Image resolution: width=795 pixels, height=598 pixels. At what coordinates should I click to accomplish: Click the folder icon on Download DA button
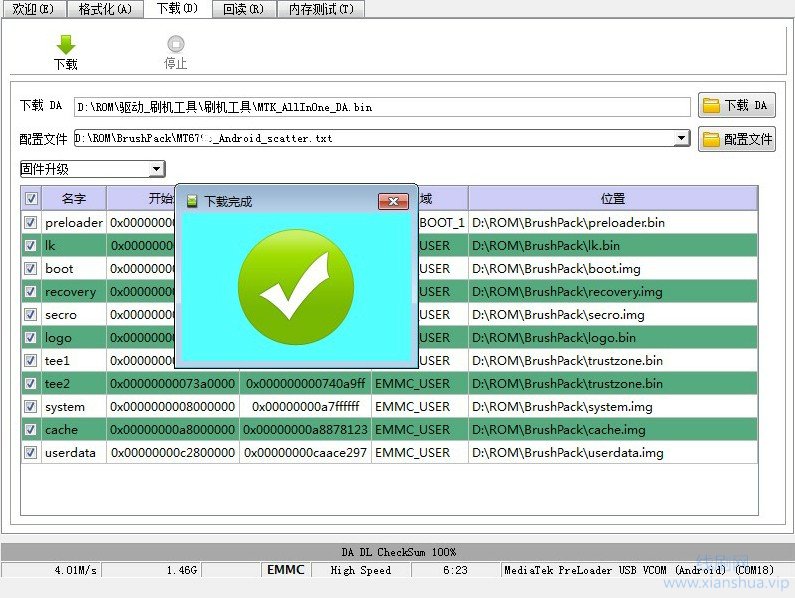(711, 105)
